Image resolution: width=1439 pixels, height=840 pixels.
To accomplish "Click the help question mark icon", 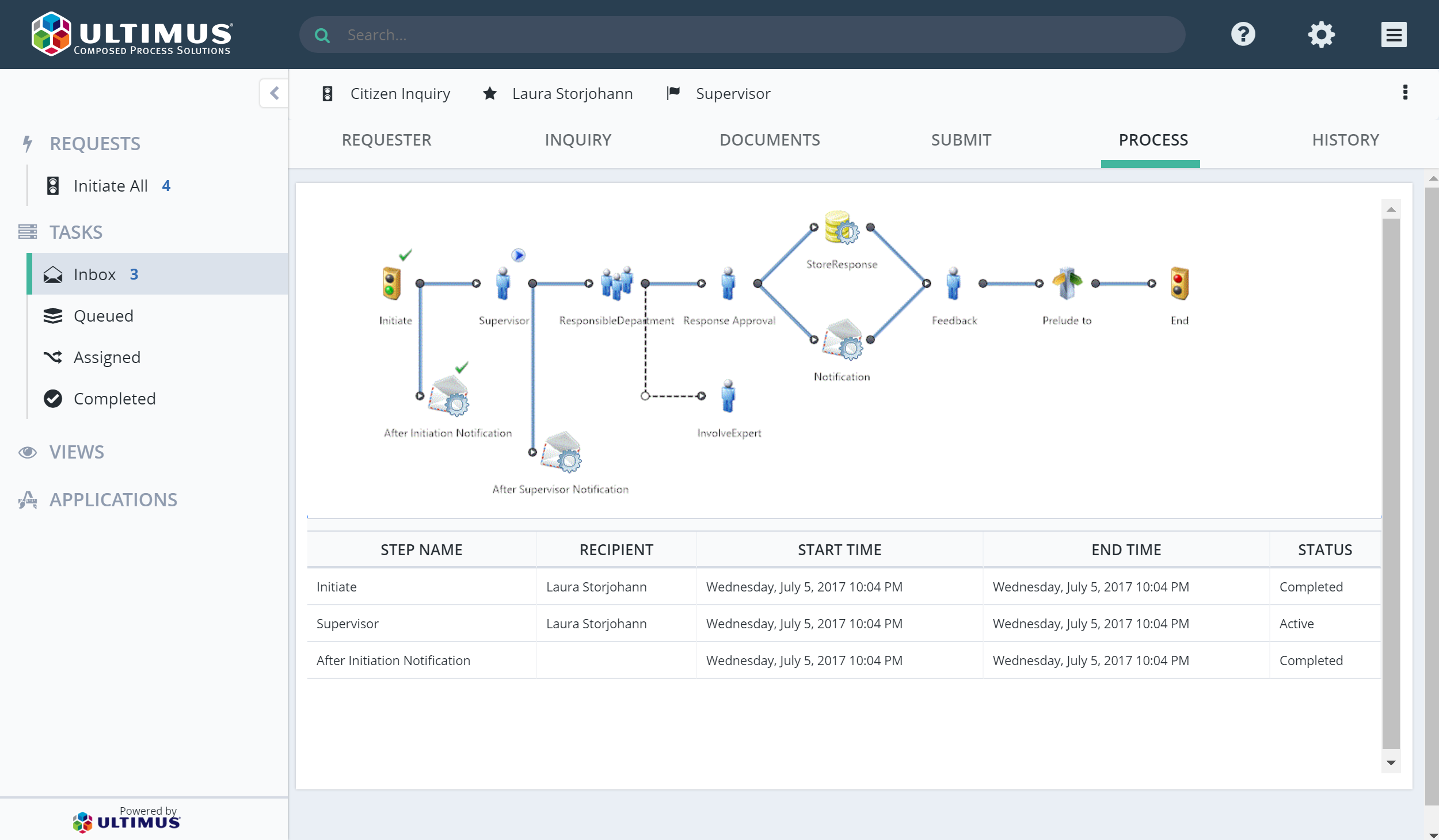I will (1244, 34).
